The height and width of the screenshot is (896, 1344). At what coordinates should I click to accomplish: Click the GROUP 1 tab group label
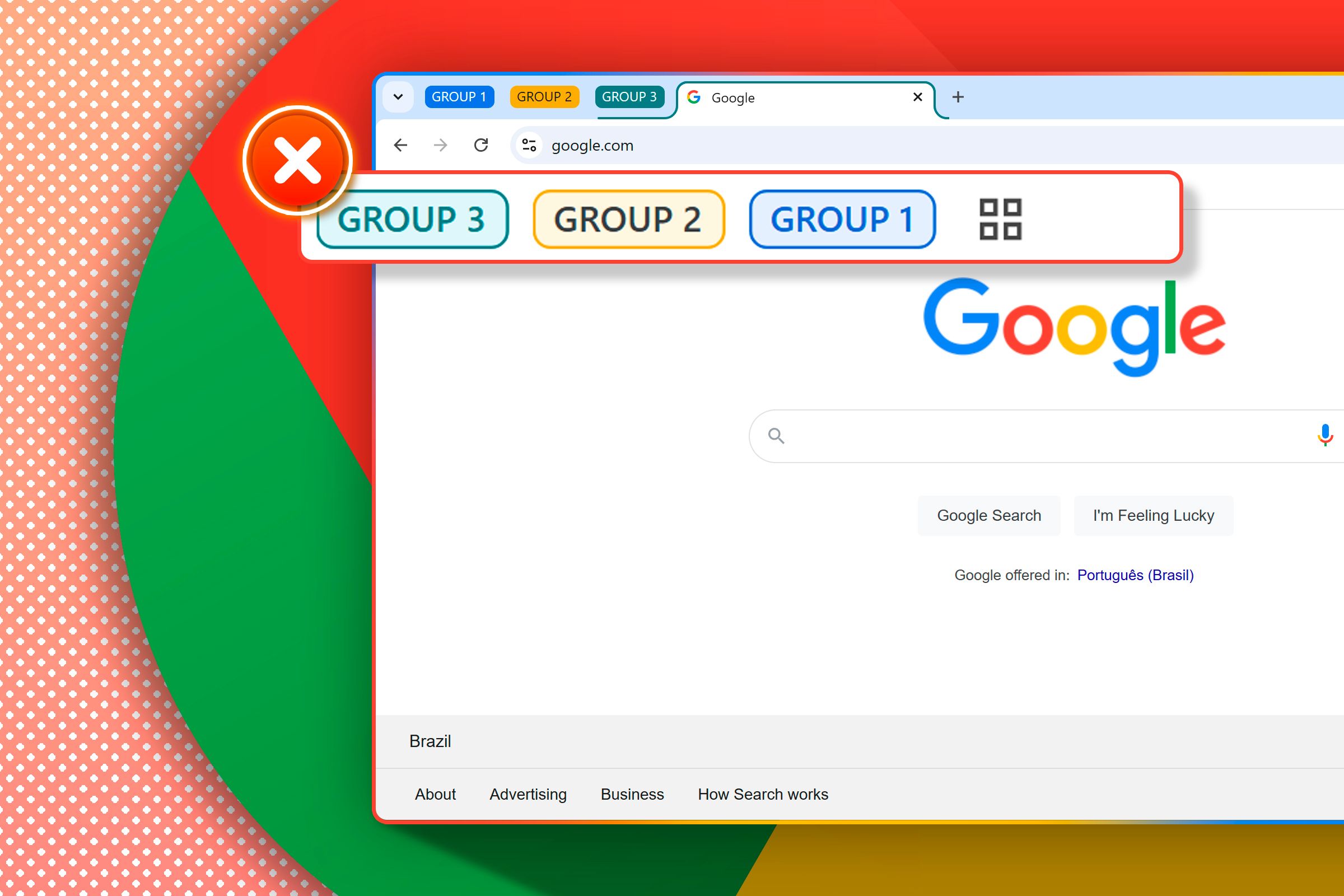[x=459, y=97]
